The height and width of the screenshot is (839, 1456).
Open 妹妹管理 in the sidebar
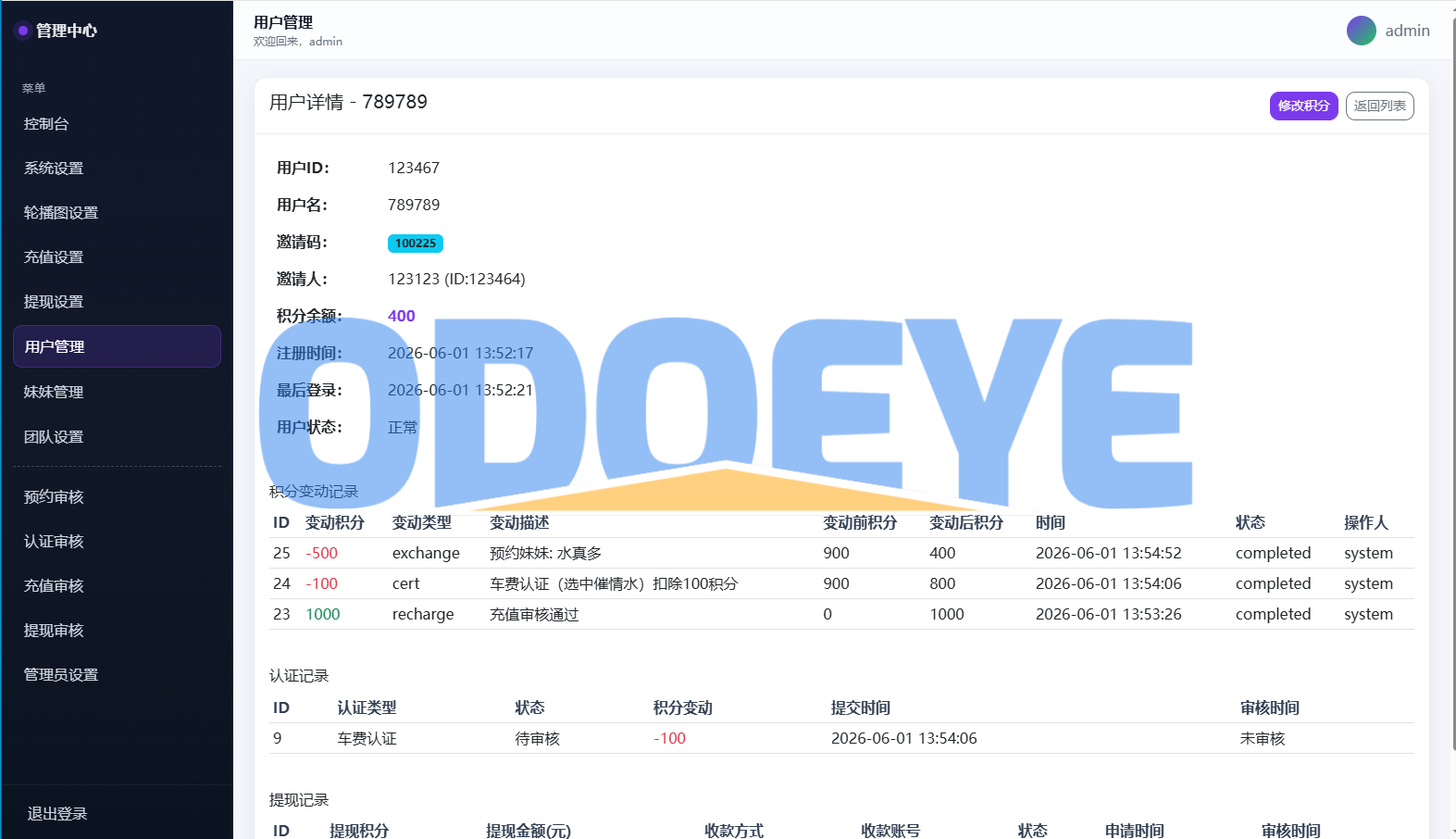tap(117, 393)
